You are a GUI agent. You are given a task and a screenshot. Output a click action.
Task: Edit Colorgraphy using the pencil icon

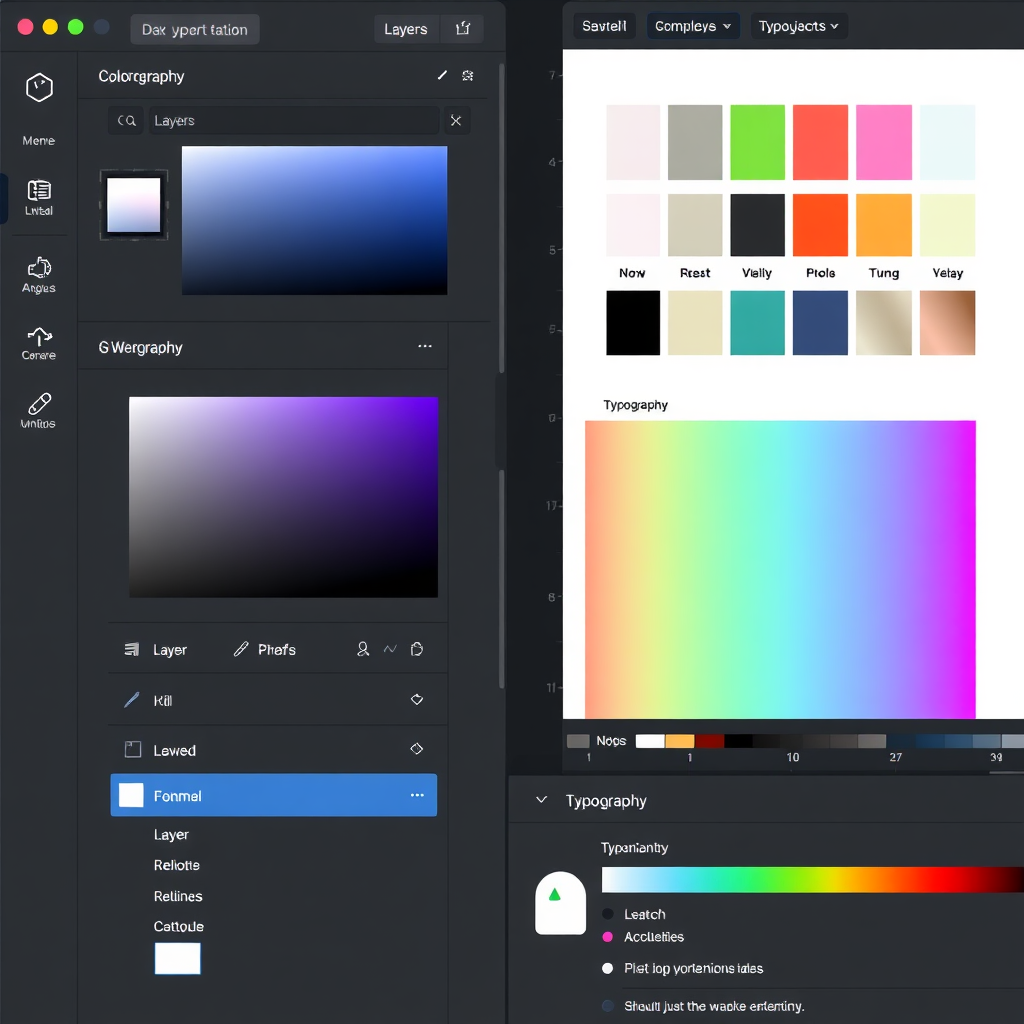pyautogui.click(x=441, y=75)
